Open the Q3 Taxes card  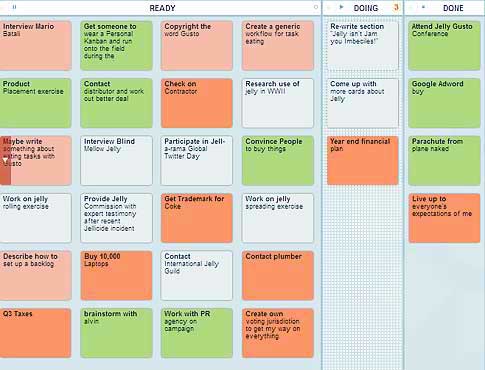click(x=35, y=333)
